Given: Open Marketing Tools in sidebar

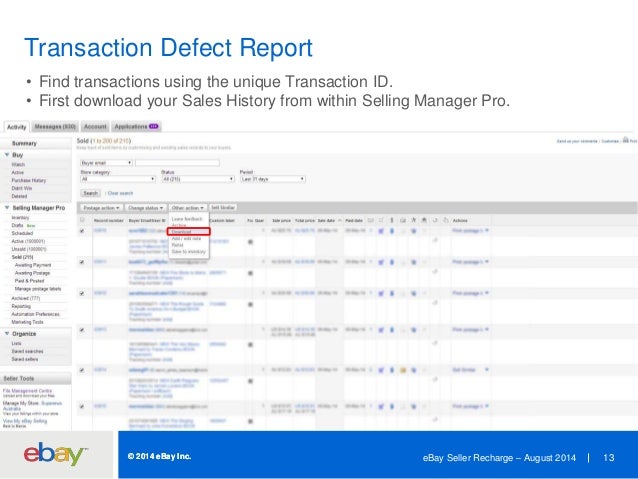Looking at the screenshot, I should (x=27, y=322).
